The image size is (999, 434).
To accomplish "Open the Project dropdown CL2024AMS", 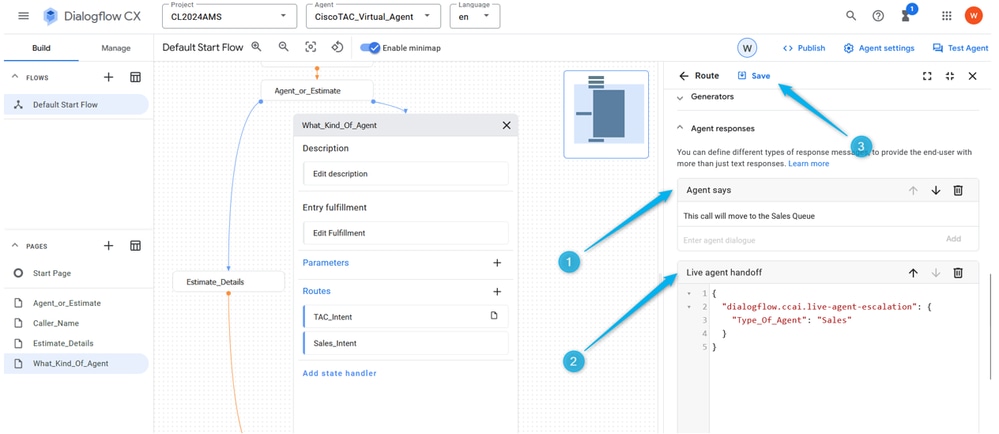I will point(229,17).
